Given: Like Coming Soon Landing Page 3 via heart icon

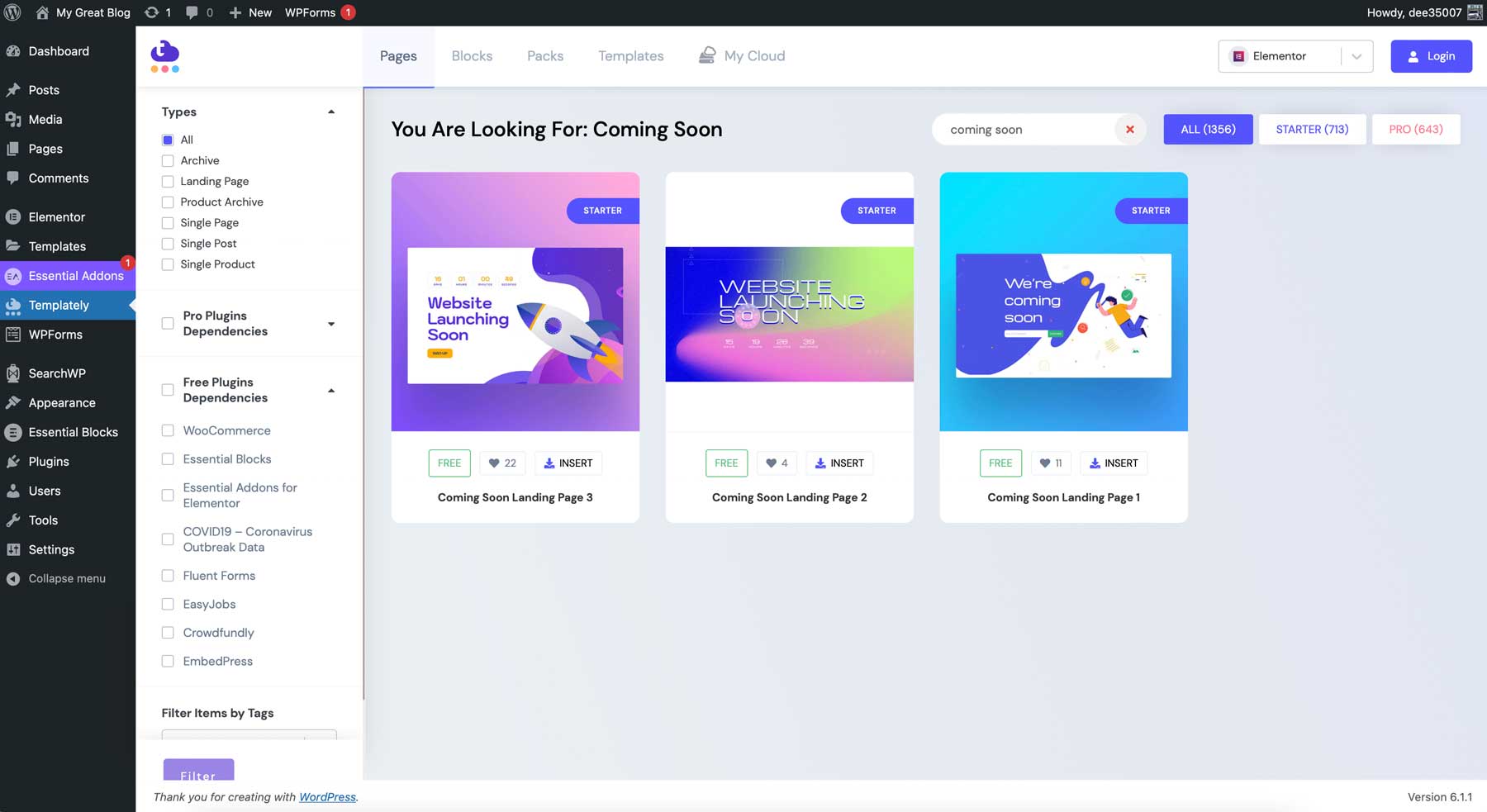Looking at the screenshot, I should (493, 463).
